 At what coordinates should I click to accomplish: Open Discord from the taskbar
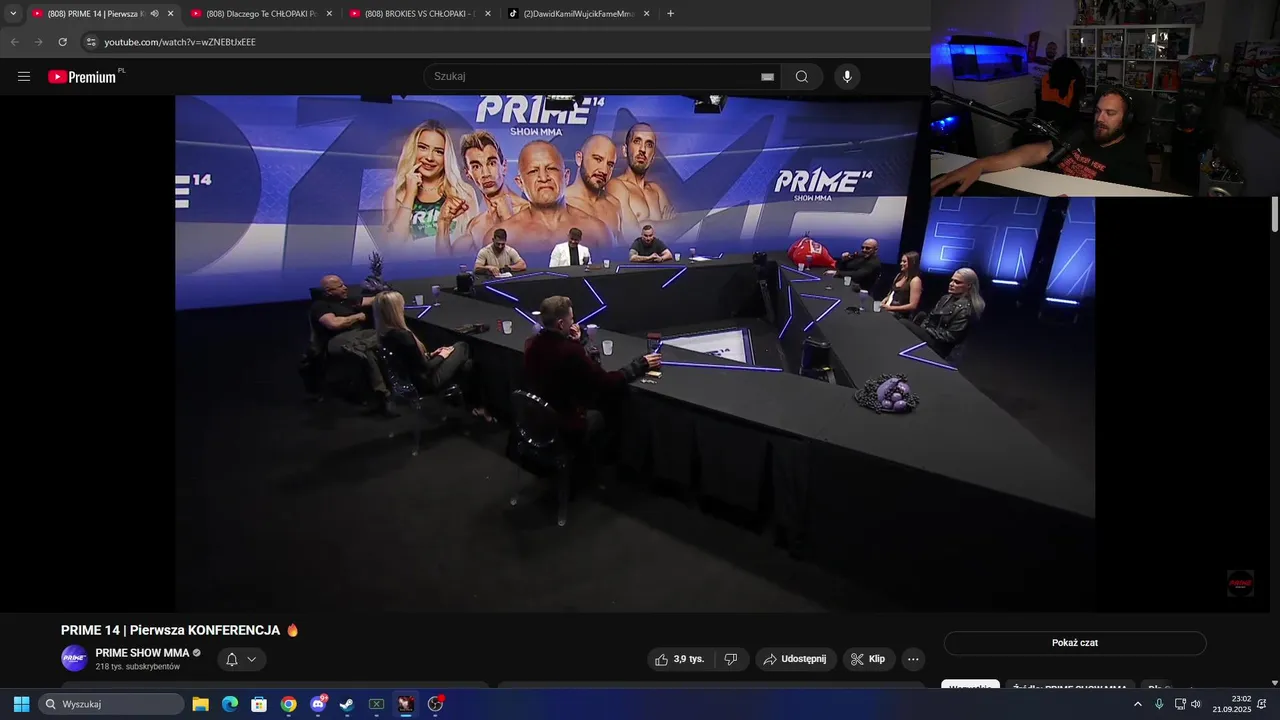[x=318, y=704]
